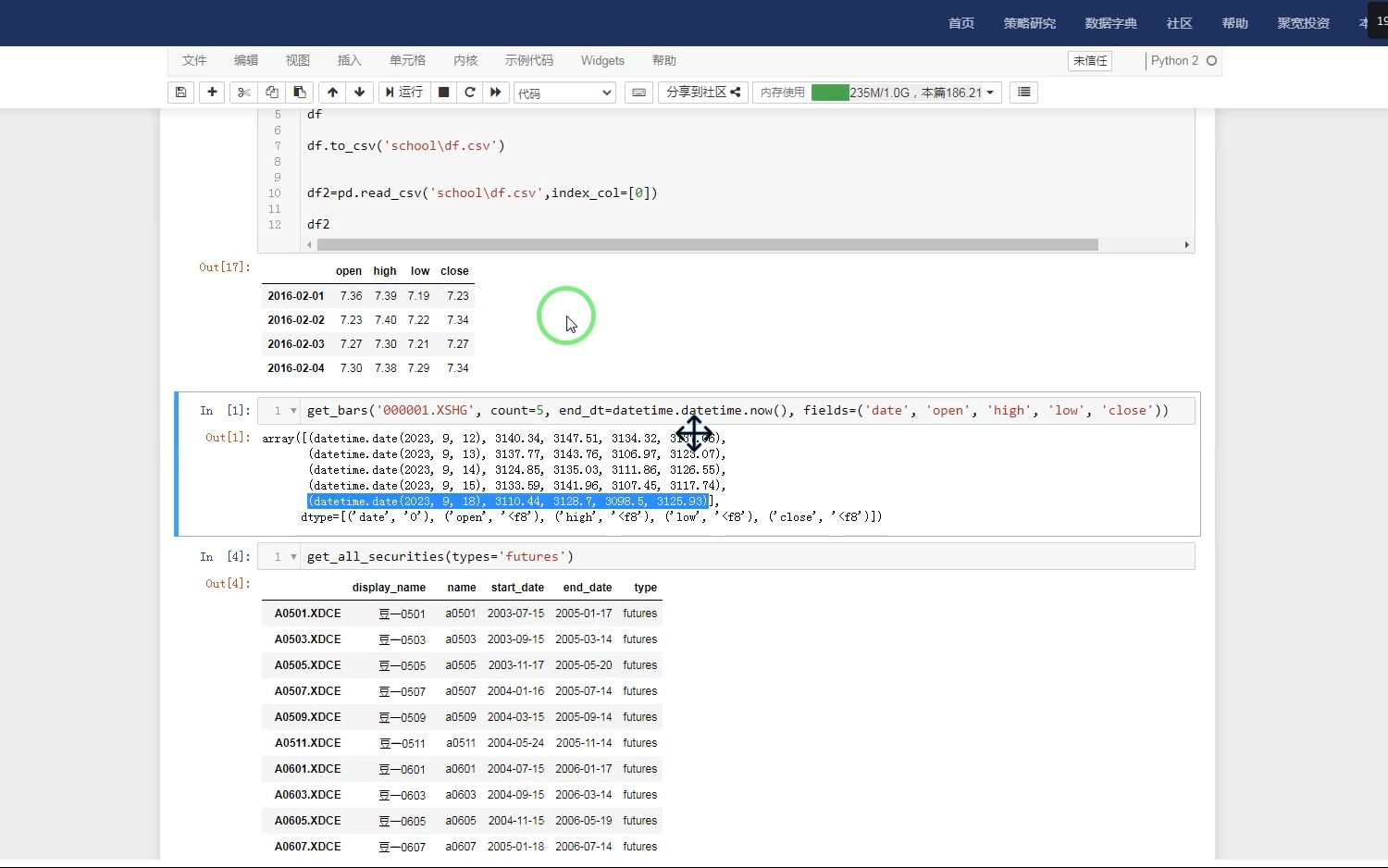Image resolution: width=1388 pixels, height=868 pixels.
Task: Click the 2016-02-04 row index
Action: pyautogui.click(x=296, y=368)
